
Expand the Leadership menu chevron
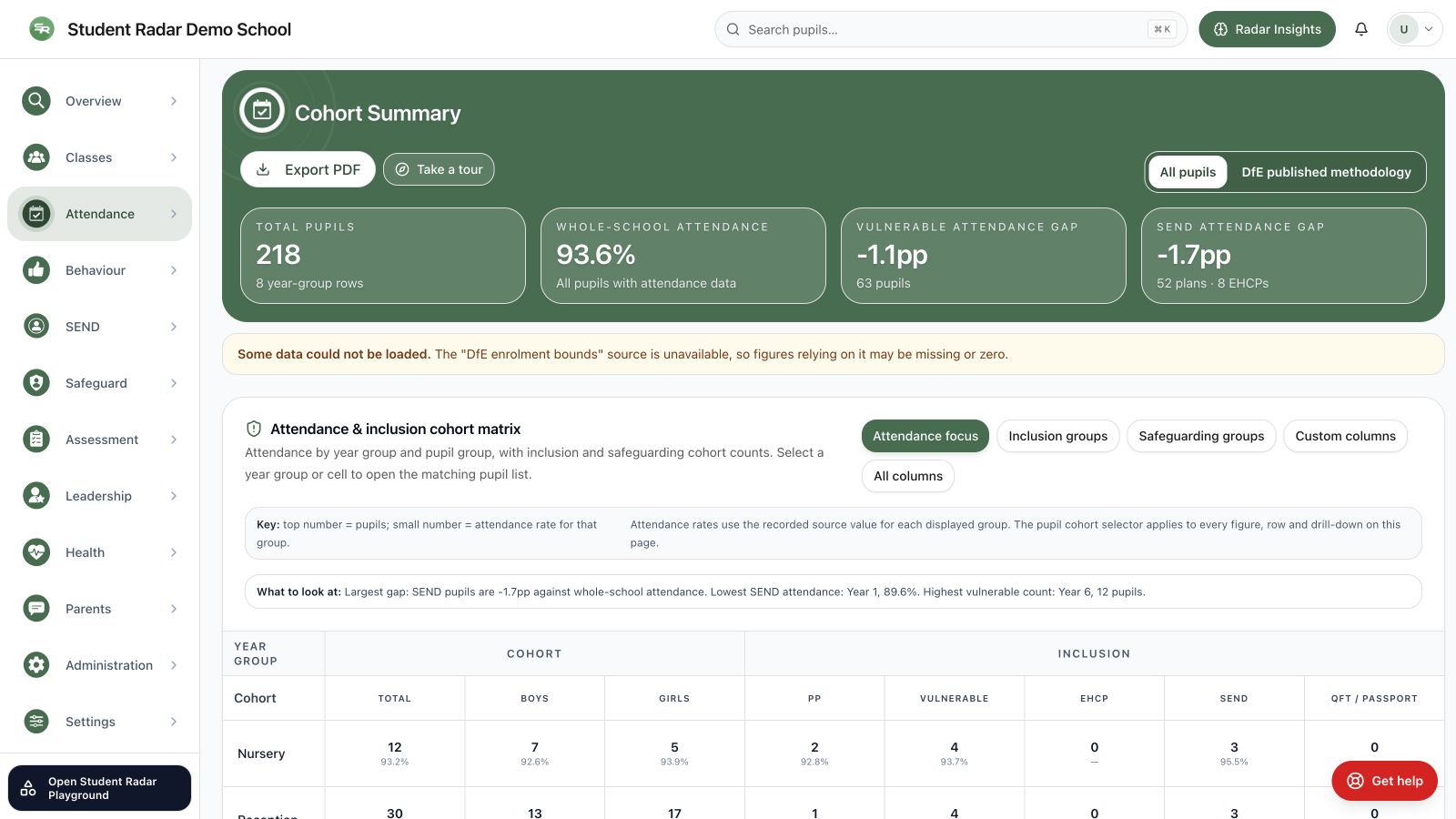(174, 496)
